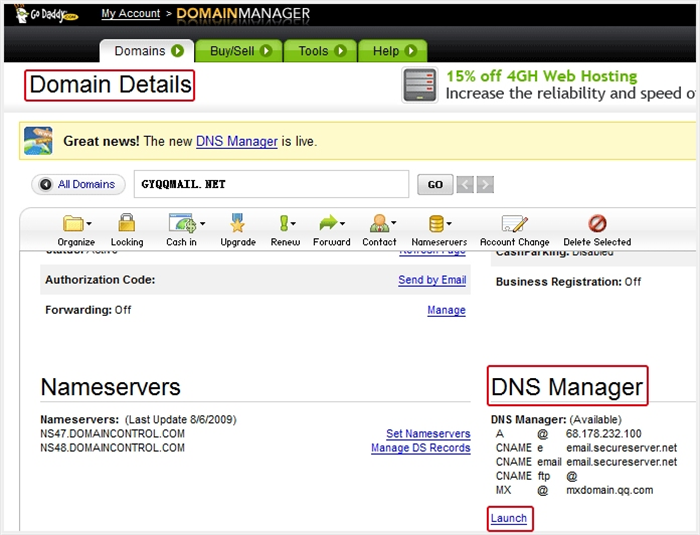Screen dimensions: 700x535
Task: Click the Set Nameservers link
Action: [428, 434]
